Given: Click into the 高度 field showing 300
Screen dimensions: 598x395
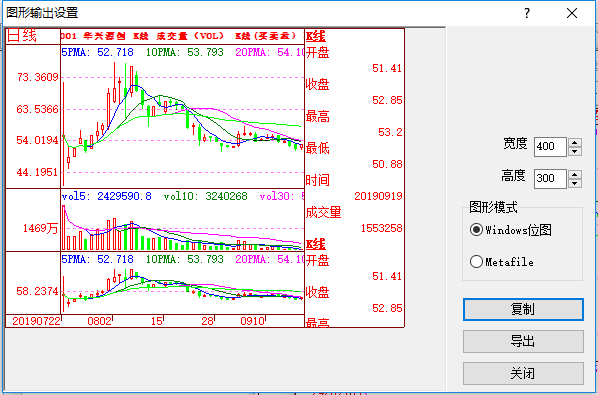Looking at the screenshot, I should 550,179.
